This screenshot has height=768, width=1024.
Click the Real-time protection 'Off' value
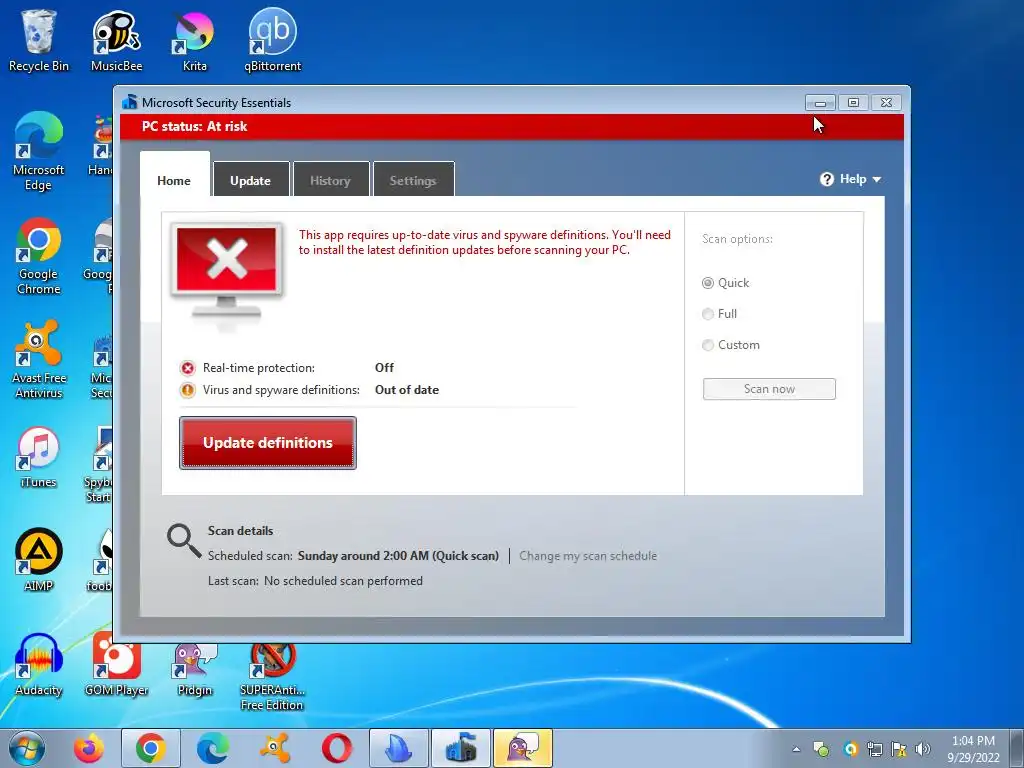point(384,368)
